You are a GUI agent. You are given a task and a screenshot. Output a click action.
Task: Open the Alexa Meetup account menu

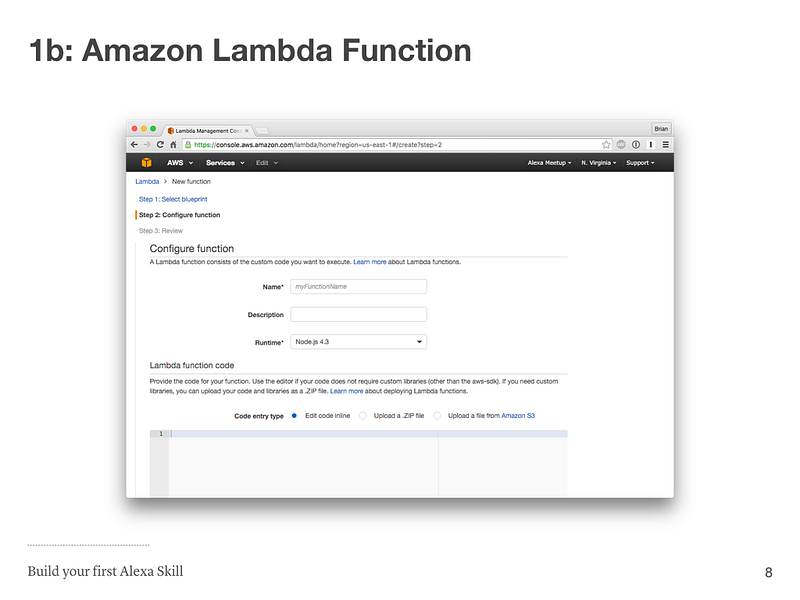(x=549, y=163)
